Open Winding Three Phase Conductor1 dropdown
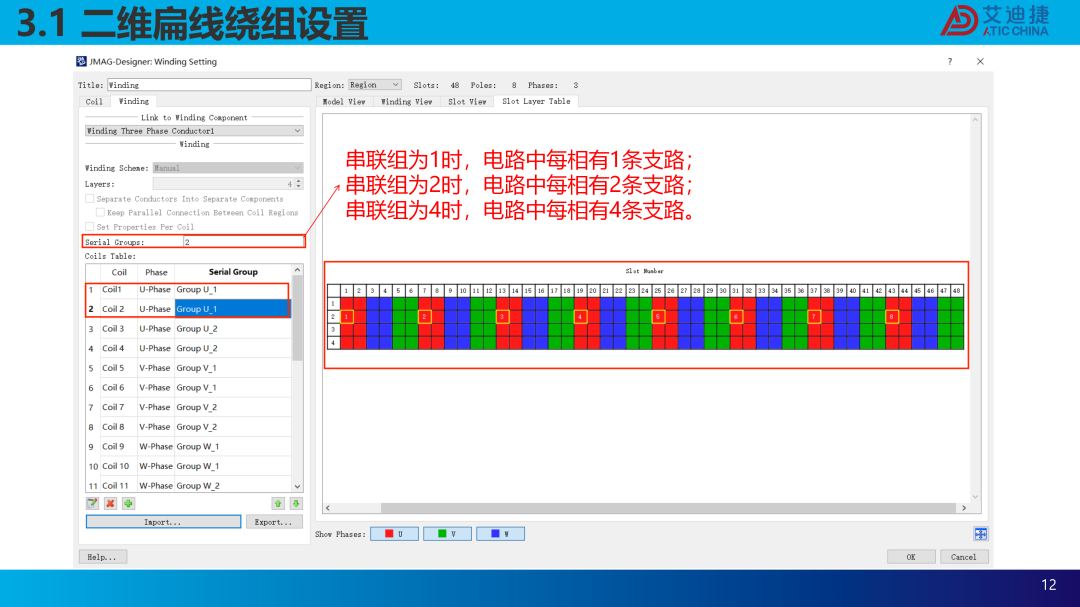Screen dimensions: 1080x607 (194, 131)
